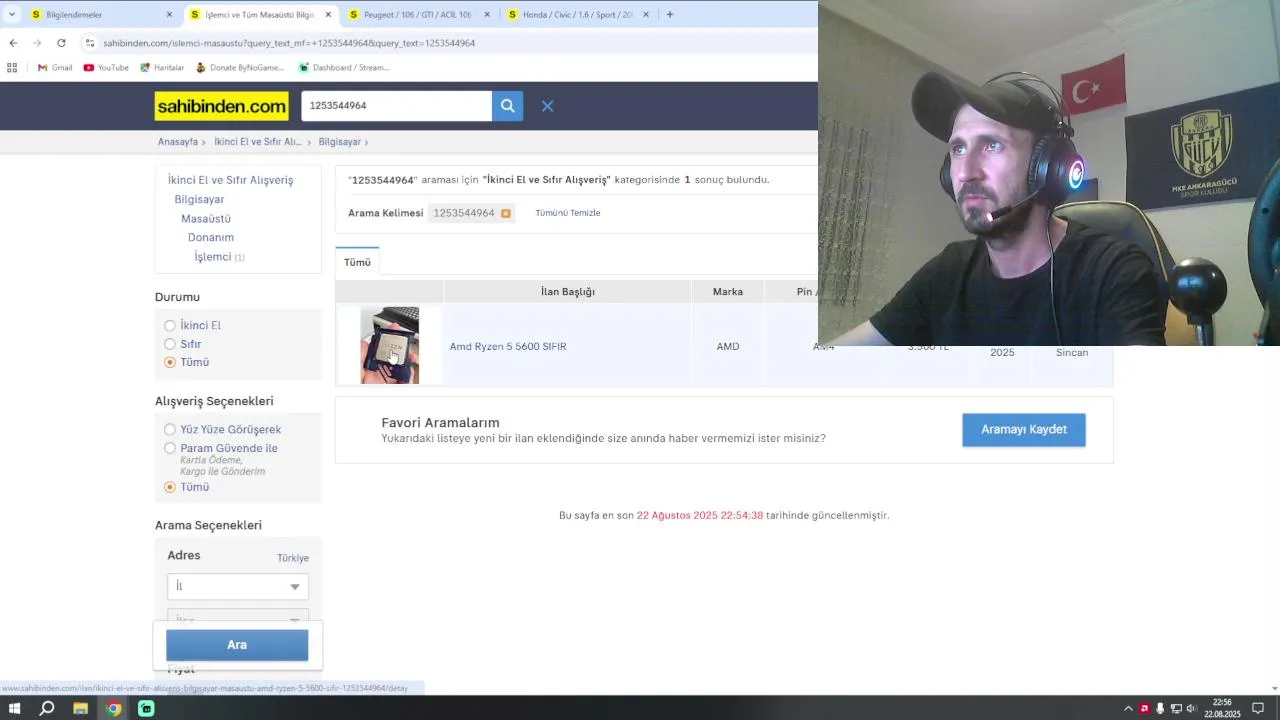Open volume control in system tray
This screenshot has height=720, width=1280.
(x=1191, y=708)
